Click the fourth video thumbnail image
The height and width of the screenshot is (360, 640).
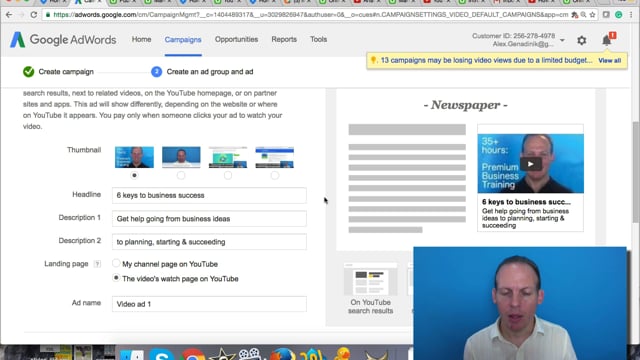(x=275, y=157)
